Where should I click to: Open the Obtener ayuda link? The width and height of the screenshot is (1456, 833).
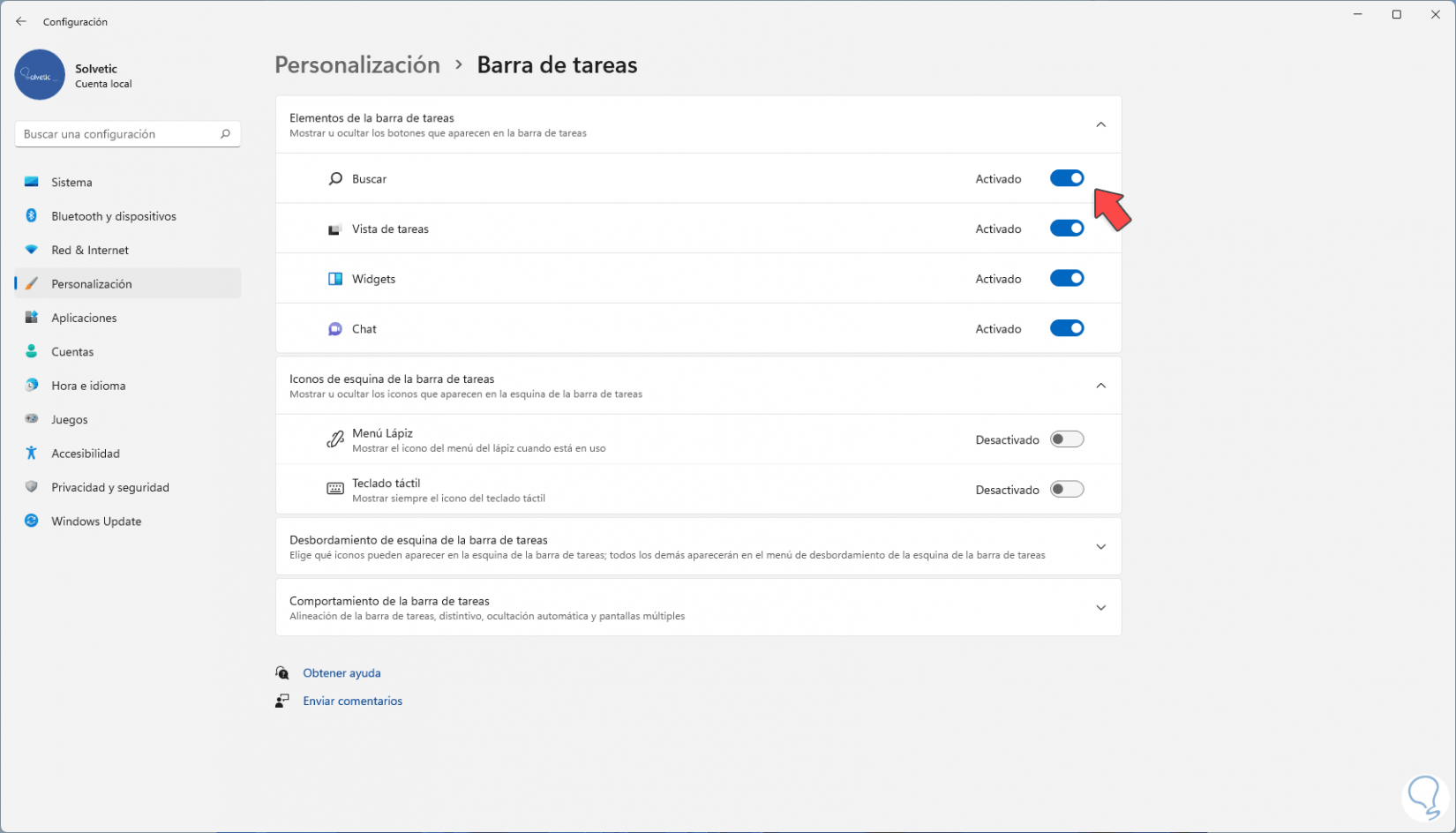coord(341,673)
